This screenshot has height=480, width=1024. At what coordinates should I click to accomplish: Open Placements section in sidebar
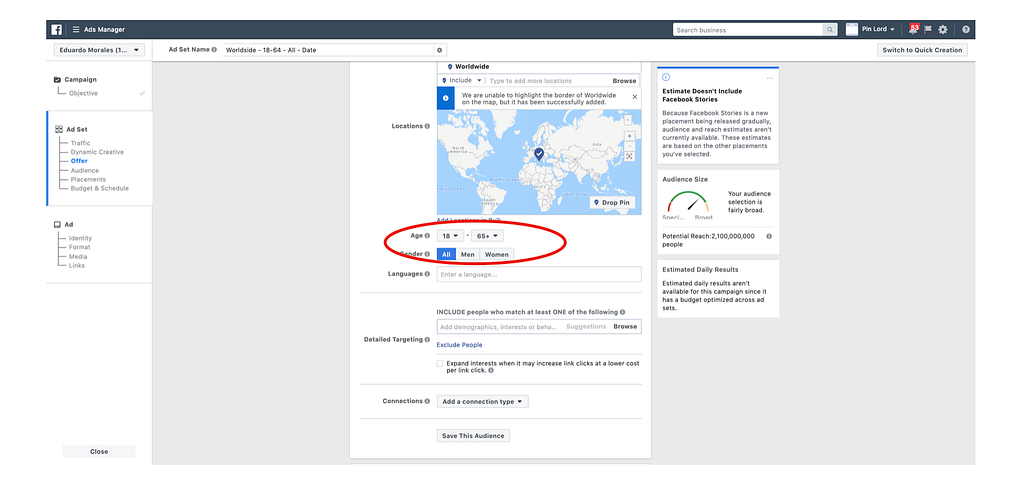pyautogui.click(x=88, y=179)
